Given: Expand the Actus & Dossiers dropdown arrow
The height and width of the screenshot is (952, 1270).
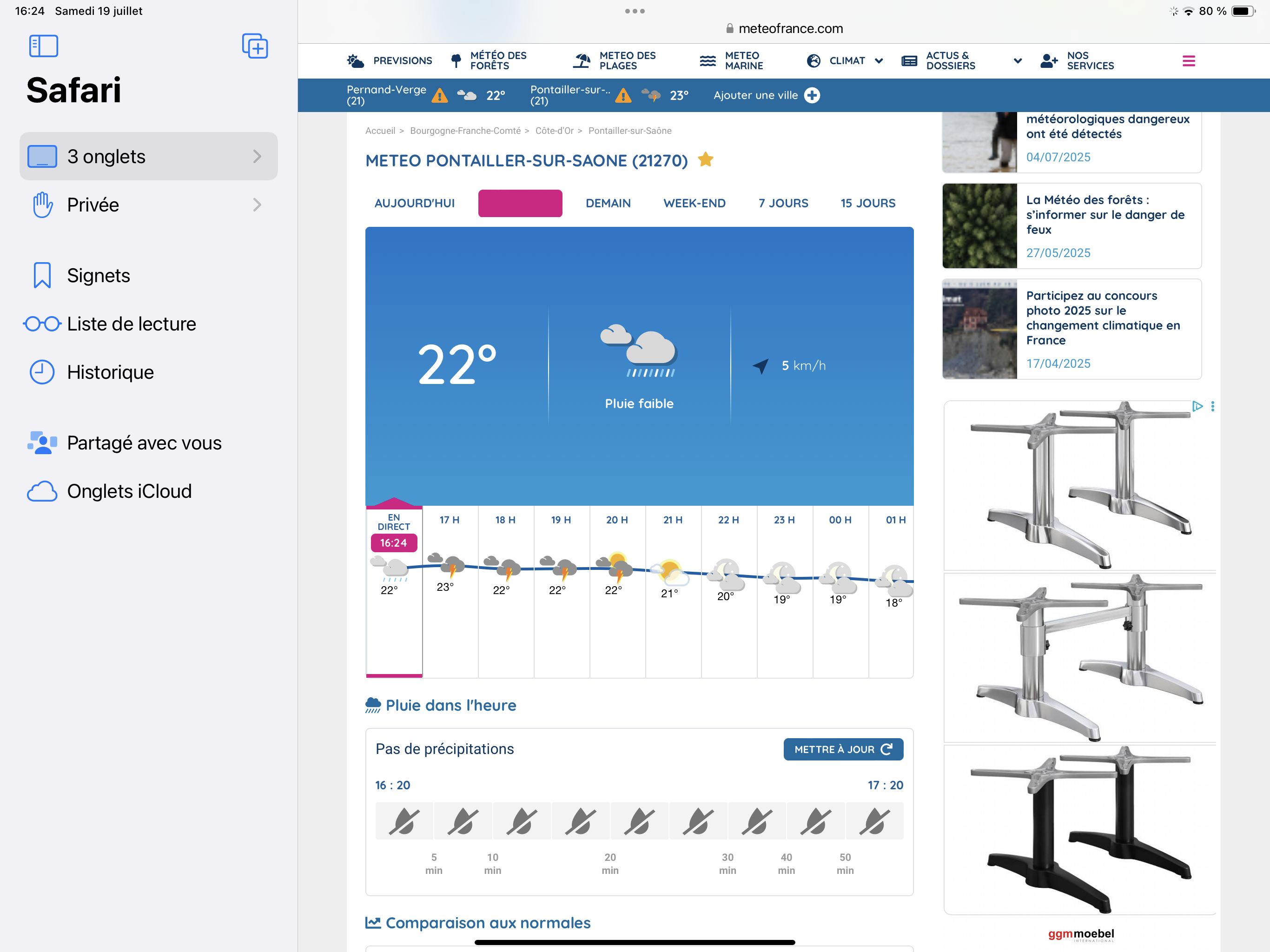Looking at the screenshot, I should point(1018,61).
